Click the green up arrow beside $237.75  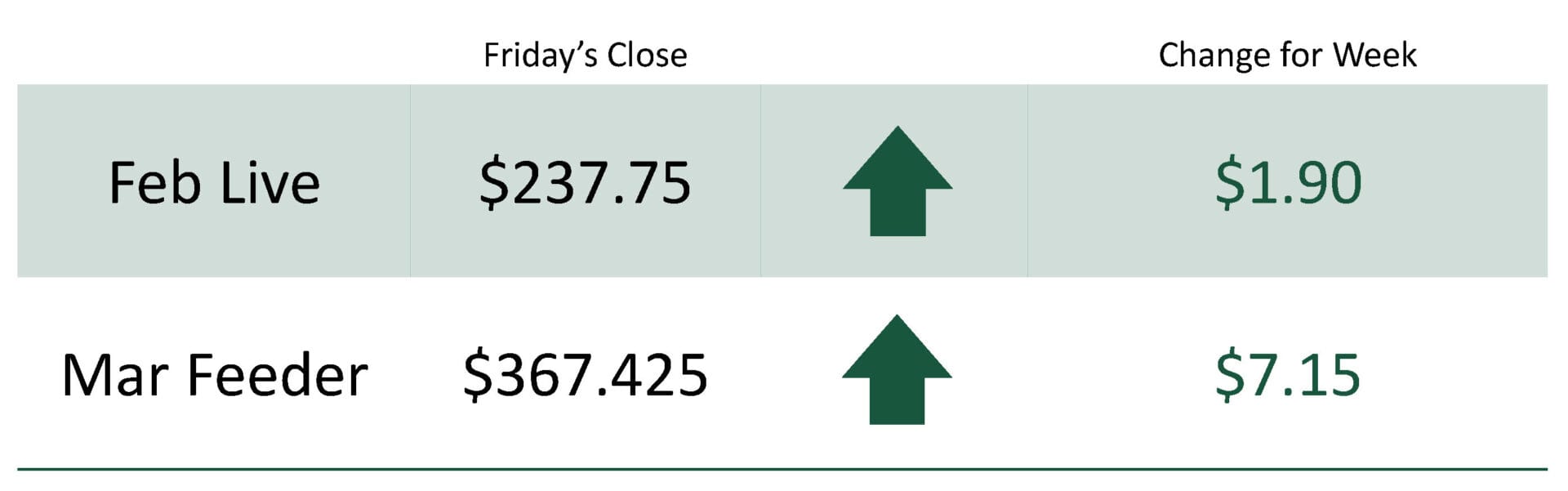click(897, 181)
